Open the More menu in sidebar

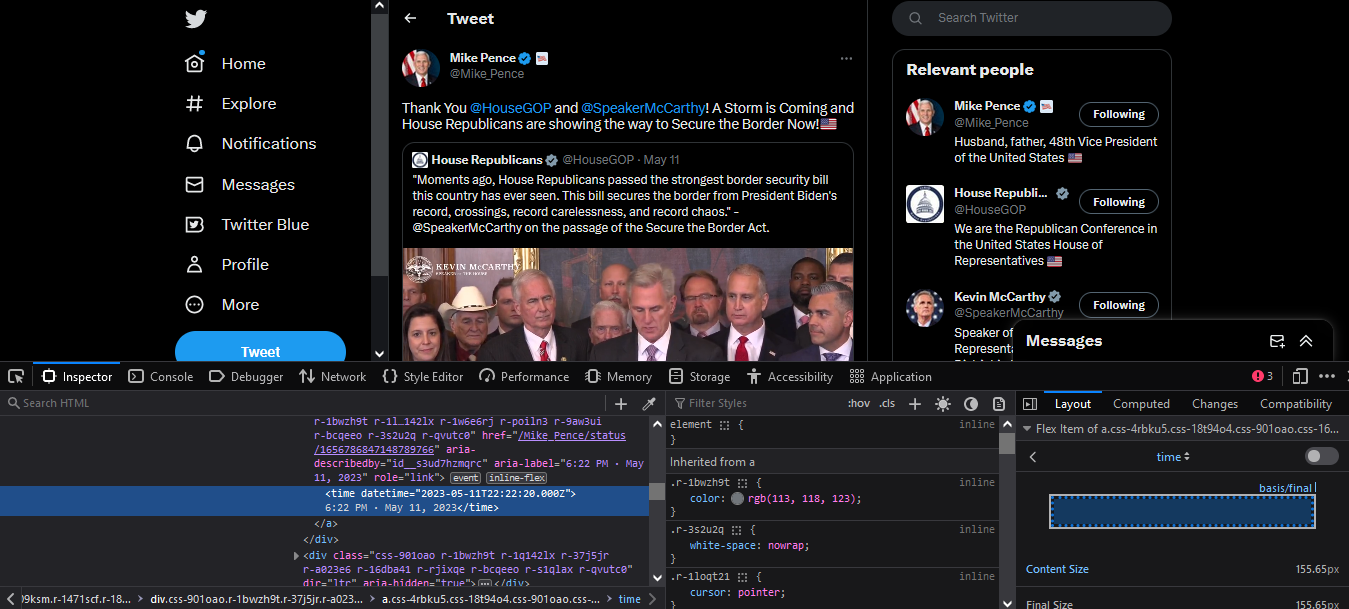(222, 305)
